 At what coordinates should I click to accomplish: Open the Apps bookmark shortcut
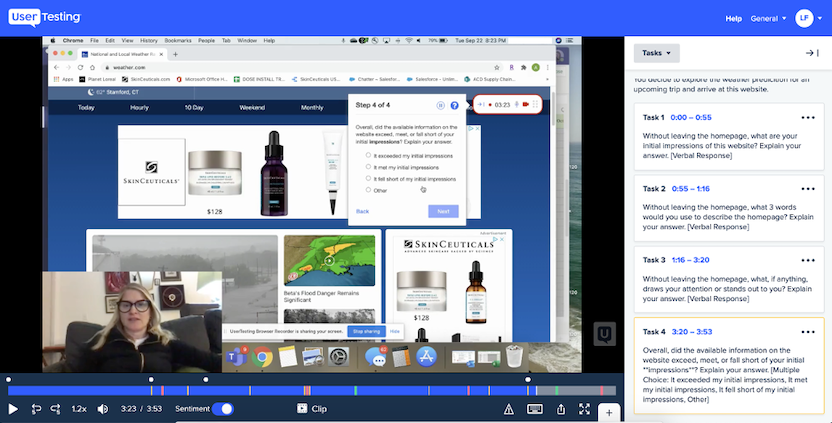click(64, 79)
